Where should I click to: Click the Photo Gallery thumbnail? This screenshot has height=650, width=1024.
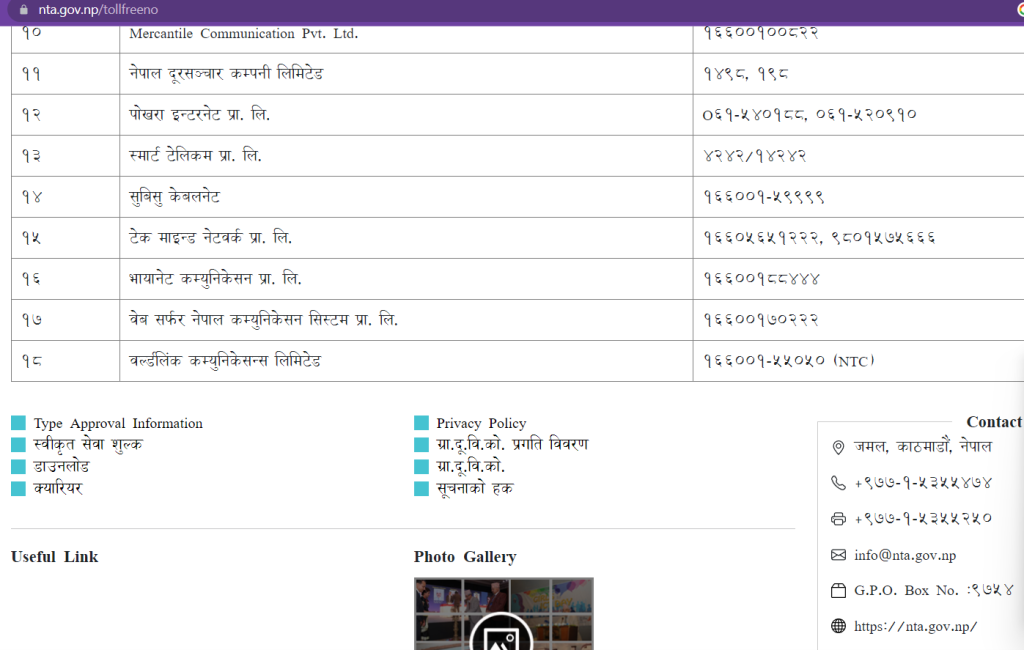click(x=504, y=613)
